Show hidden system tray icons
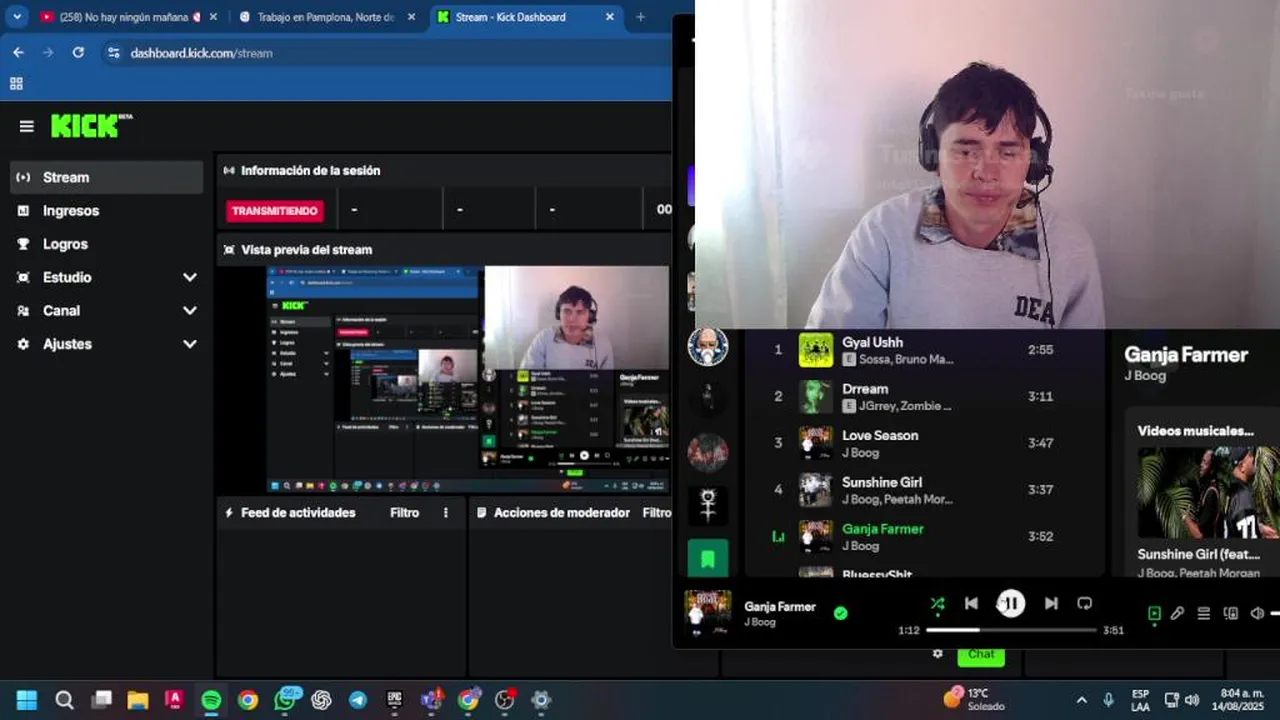 point(1081,700)
